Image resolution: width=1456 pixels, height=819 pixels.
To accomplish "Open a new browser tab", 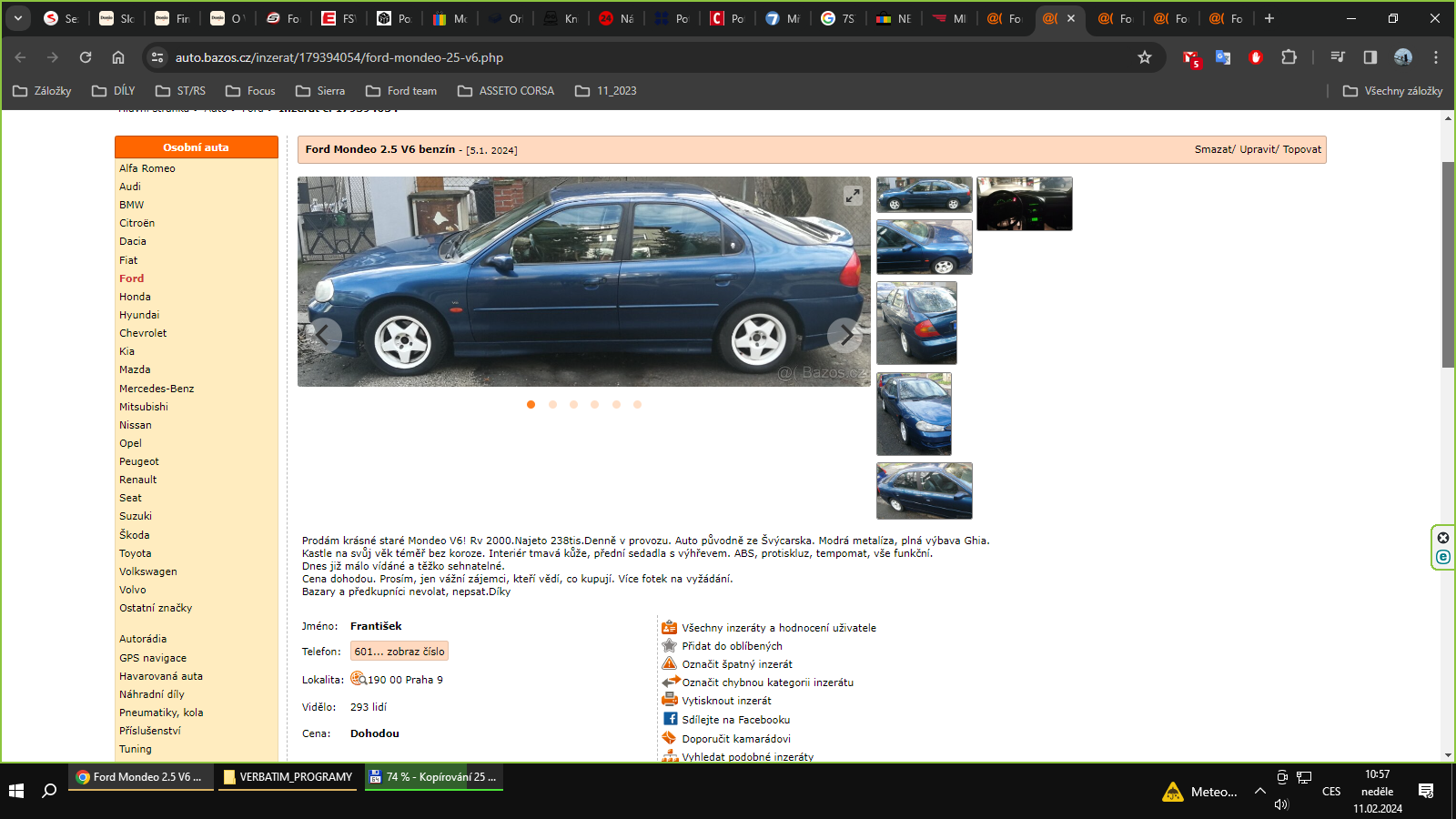I will pyautogui.click(x=1269, y=18).
